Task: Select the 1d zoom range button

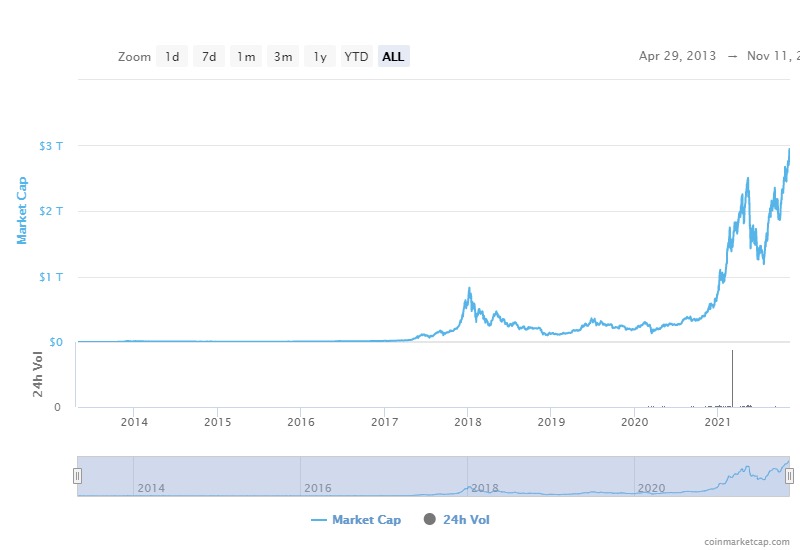Action: click(172, 57)
